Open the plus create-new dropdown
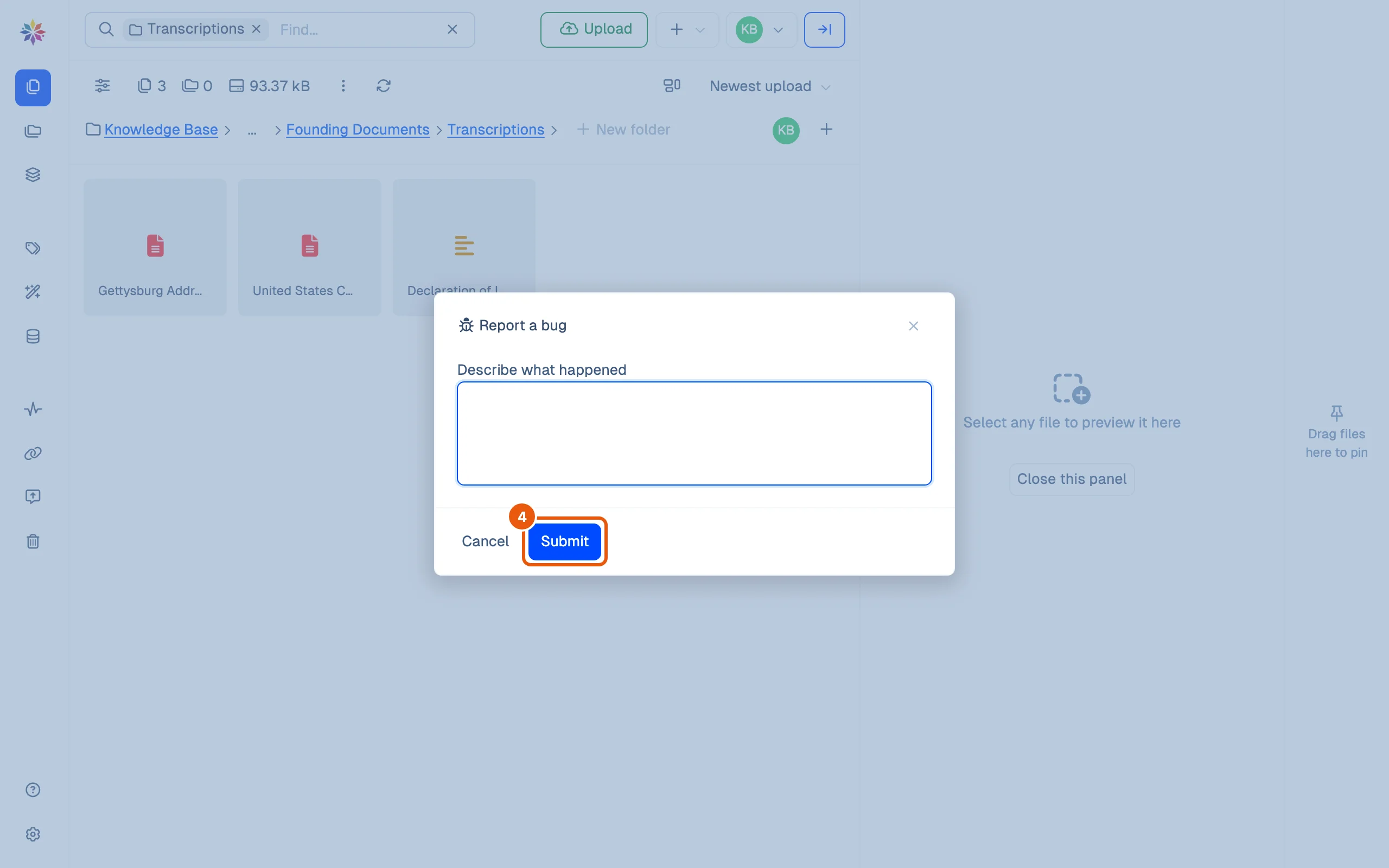This screenshot has height=868, width=1389. [686, 29]
